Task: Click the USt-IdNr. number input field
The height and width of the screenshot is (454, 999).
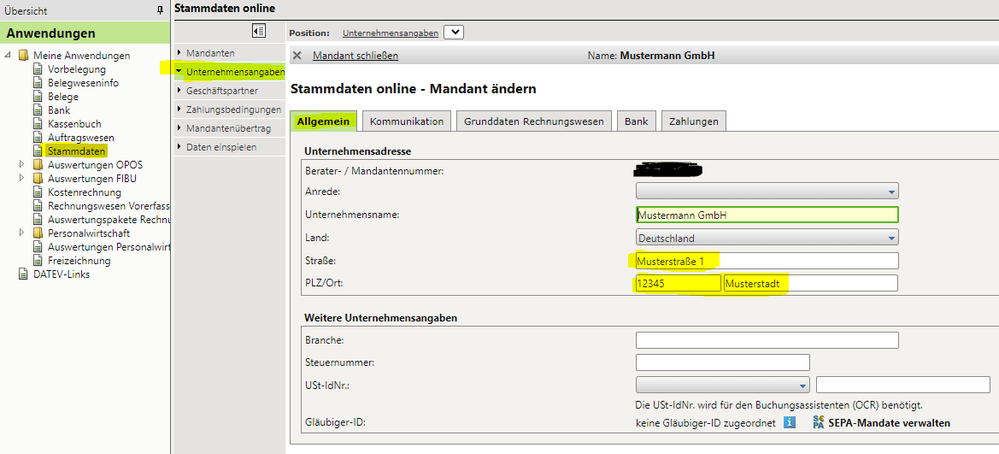Action: pyautogui.click(x=903, y=385)
